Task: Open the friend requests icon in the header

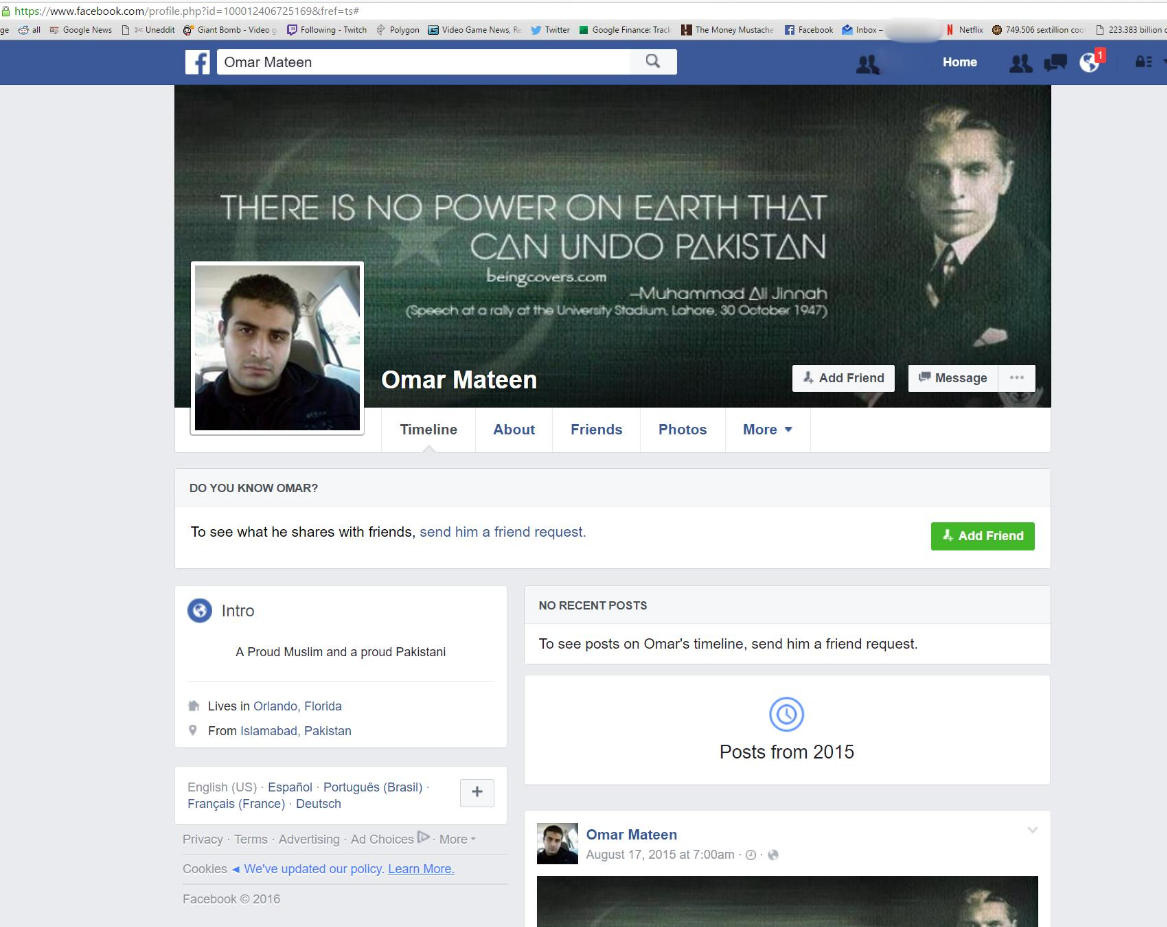Action: (x=1020, y=62)
